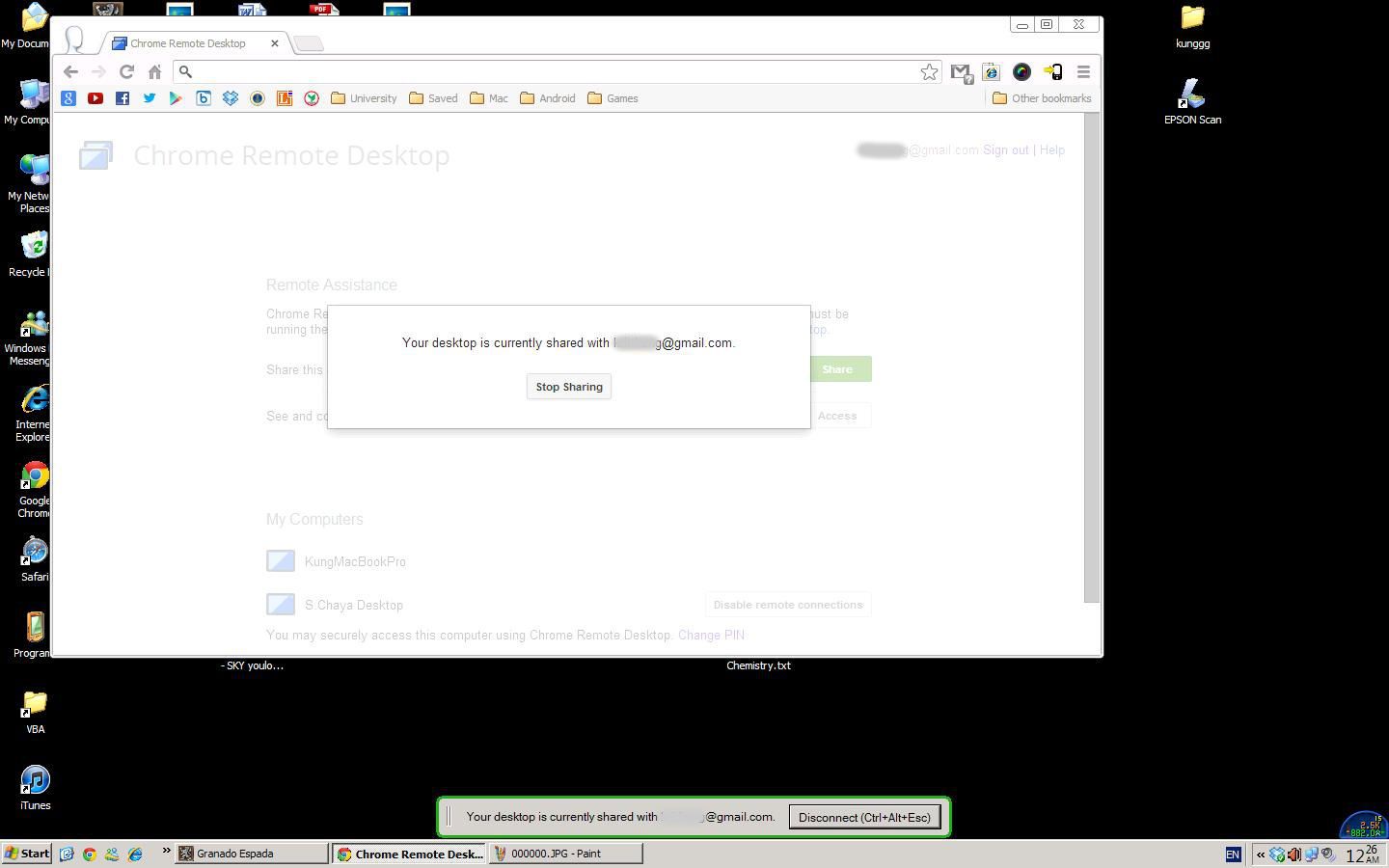Expand Other bookmarks folder
Viewport: 1389px width, 868px height.
[x=1042, y=98]
